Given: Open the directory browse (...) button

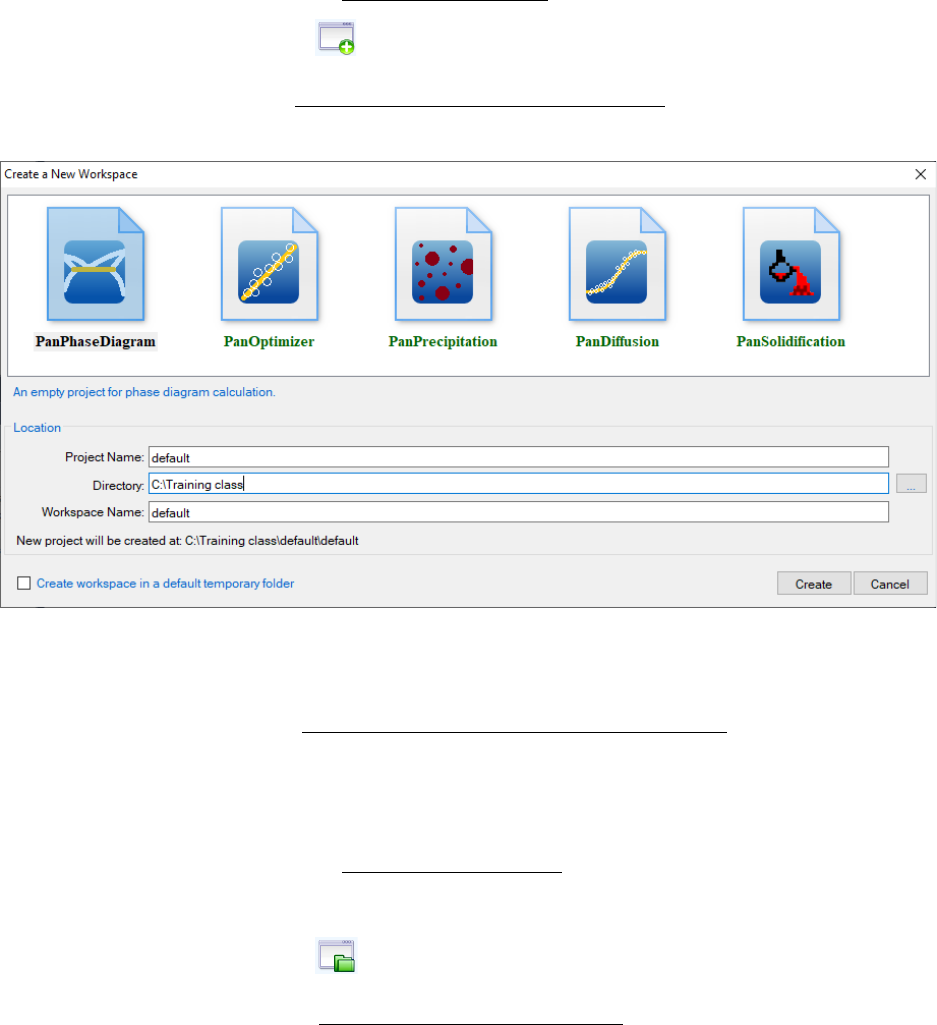Looking at the screenshot, I should pos(911,484).
